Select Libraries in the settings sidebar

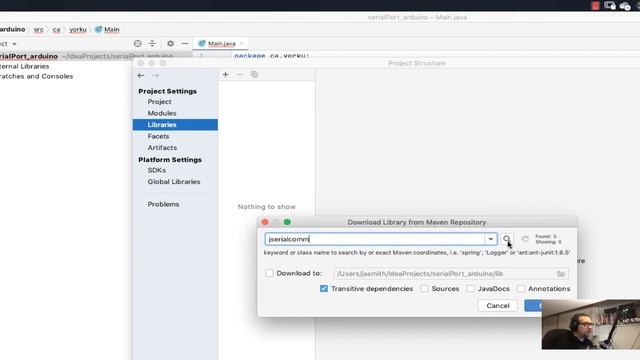tap(175, 124)
